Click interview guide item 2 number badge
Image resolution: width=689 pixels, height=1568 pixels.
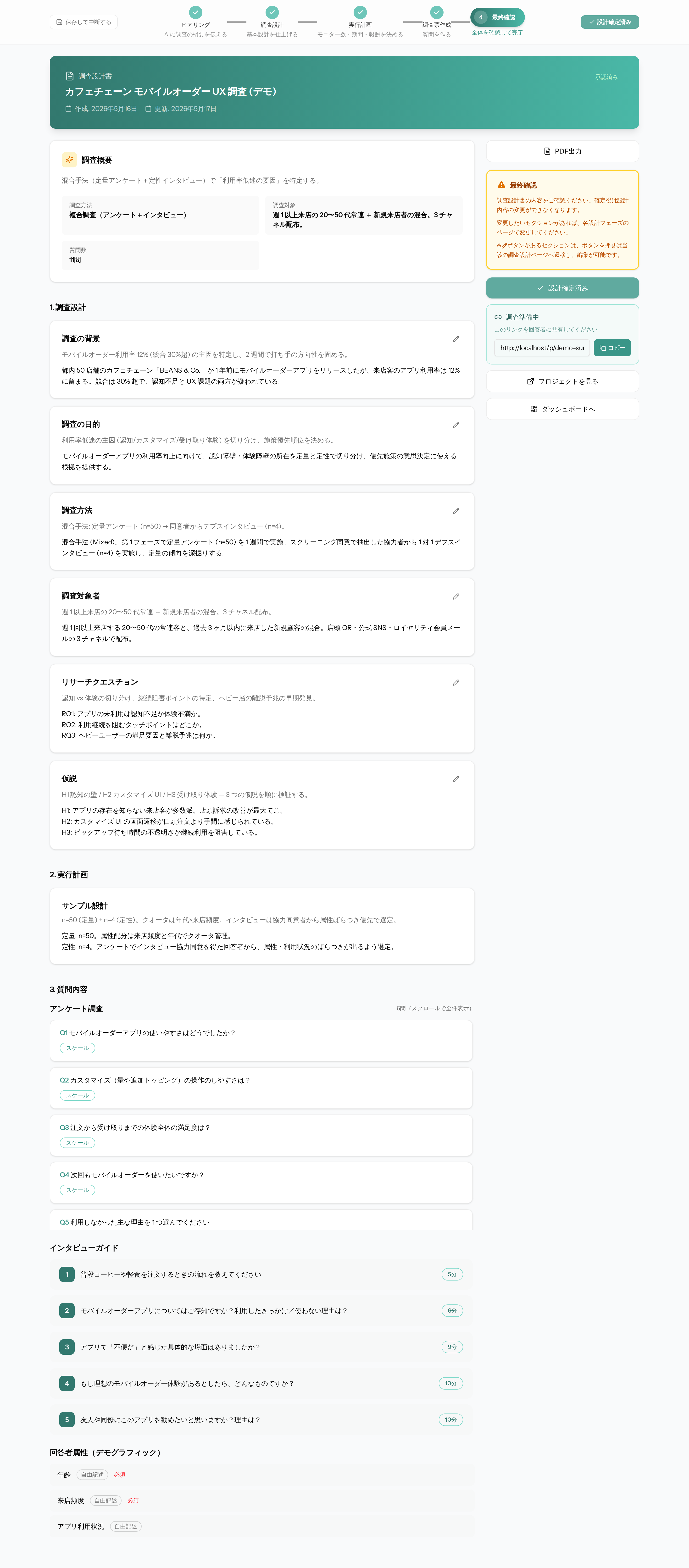coord(67,1310)
